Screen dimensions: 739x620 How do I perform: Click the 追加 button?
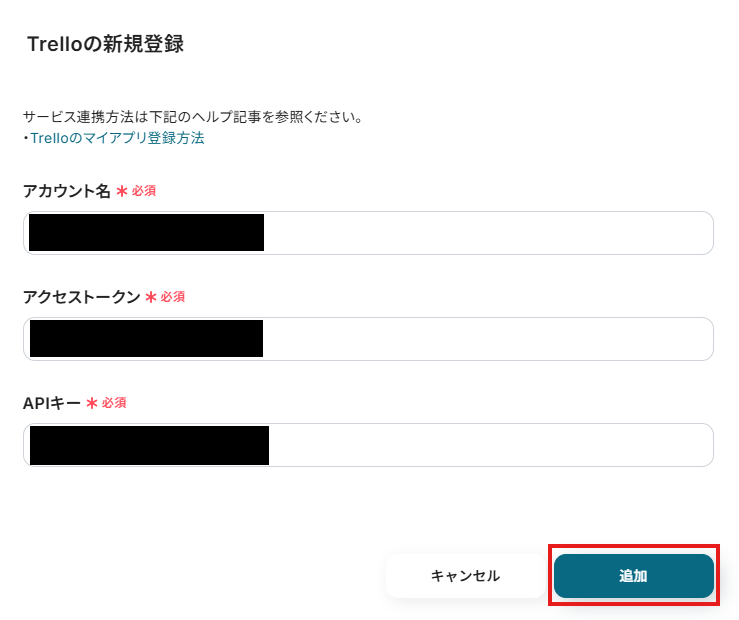point(633,576)
